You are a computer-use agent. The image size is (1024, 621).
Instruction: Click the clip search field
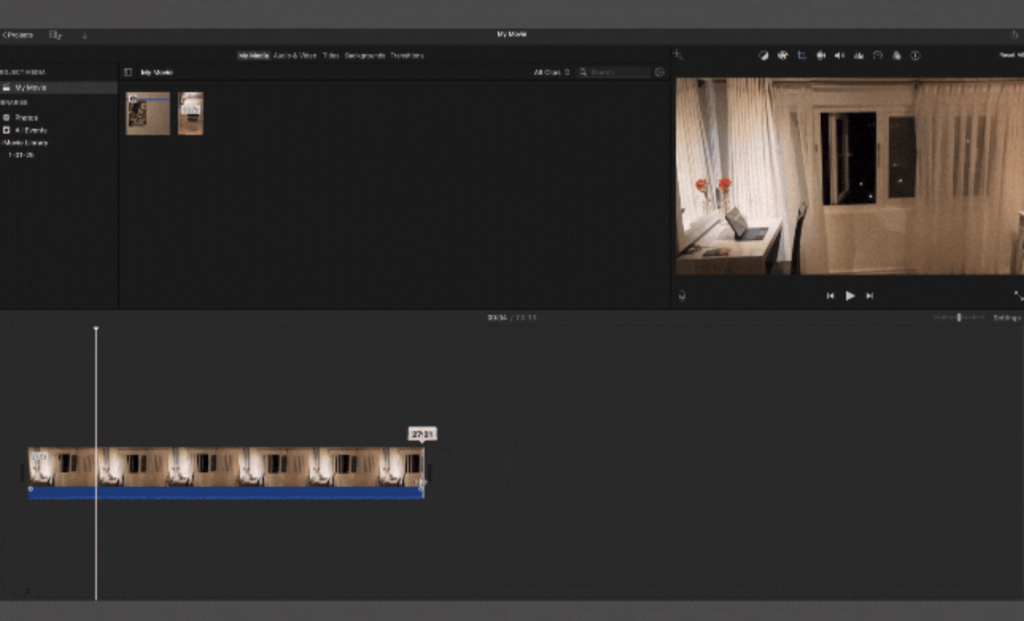pyautogui.click(x=616, y=72)
